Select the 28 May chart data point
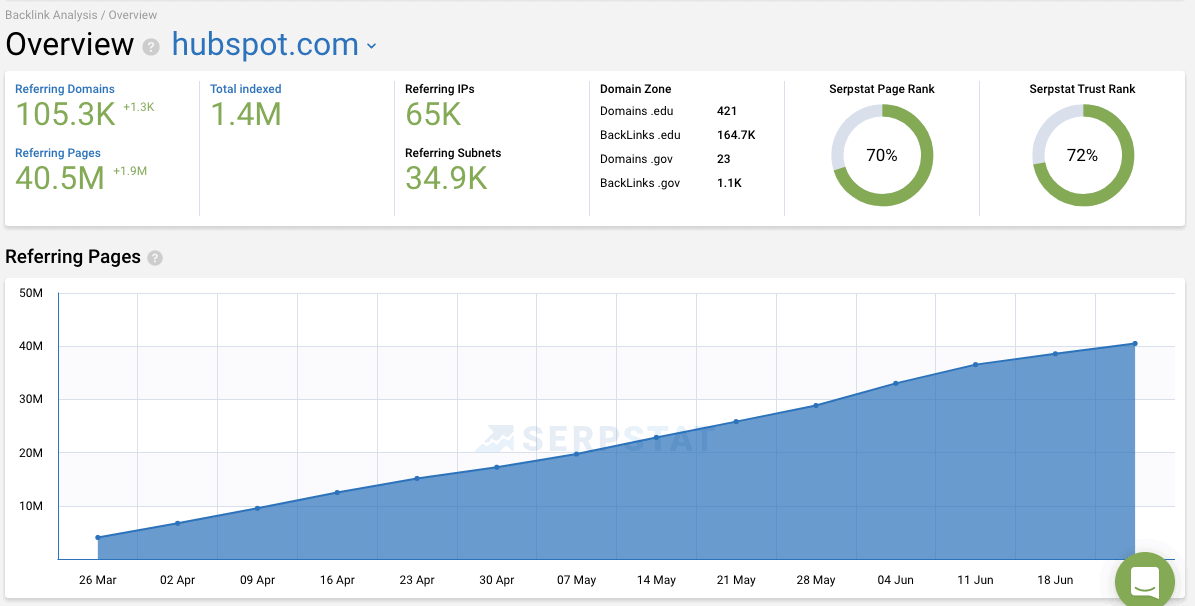This screenshot has height=606, width=1195. point(816,406)
